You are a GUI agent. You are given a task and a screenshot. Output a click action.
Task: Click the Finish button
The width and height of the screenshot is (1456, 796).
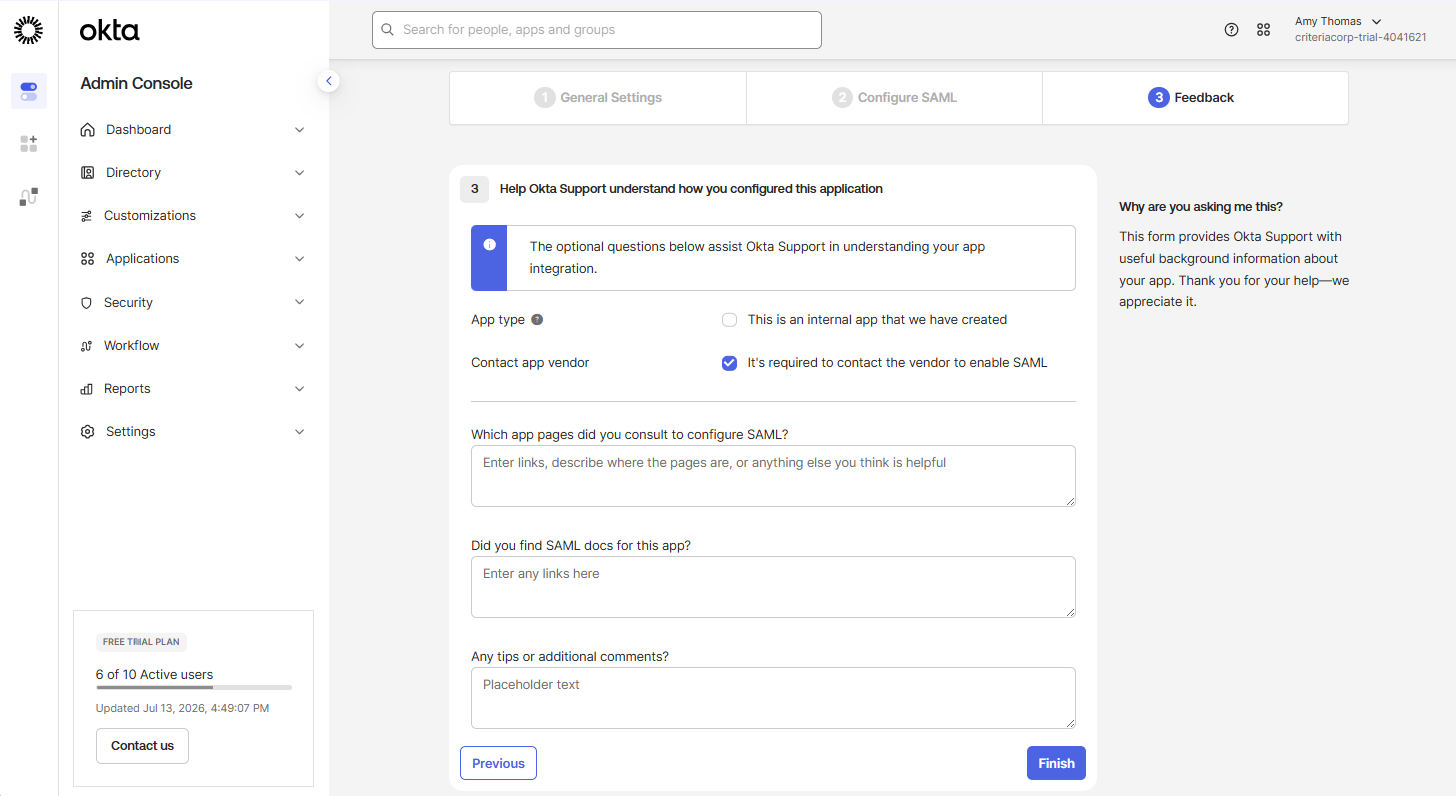click(x=1056, y=763)
